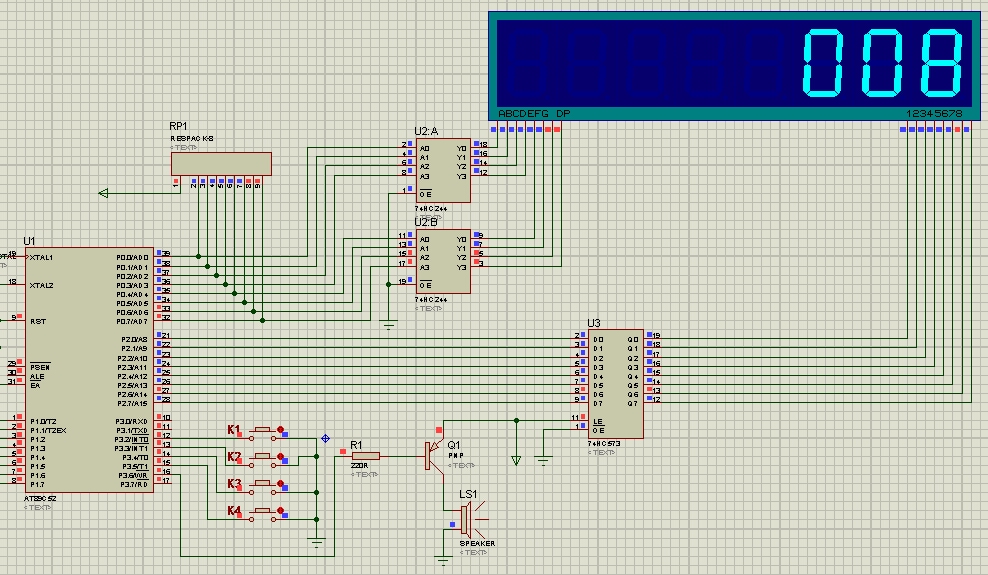Select the ground symbol below U2:B

tap(389, 322)
